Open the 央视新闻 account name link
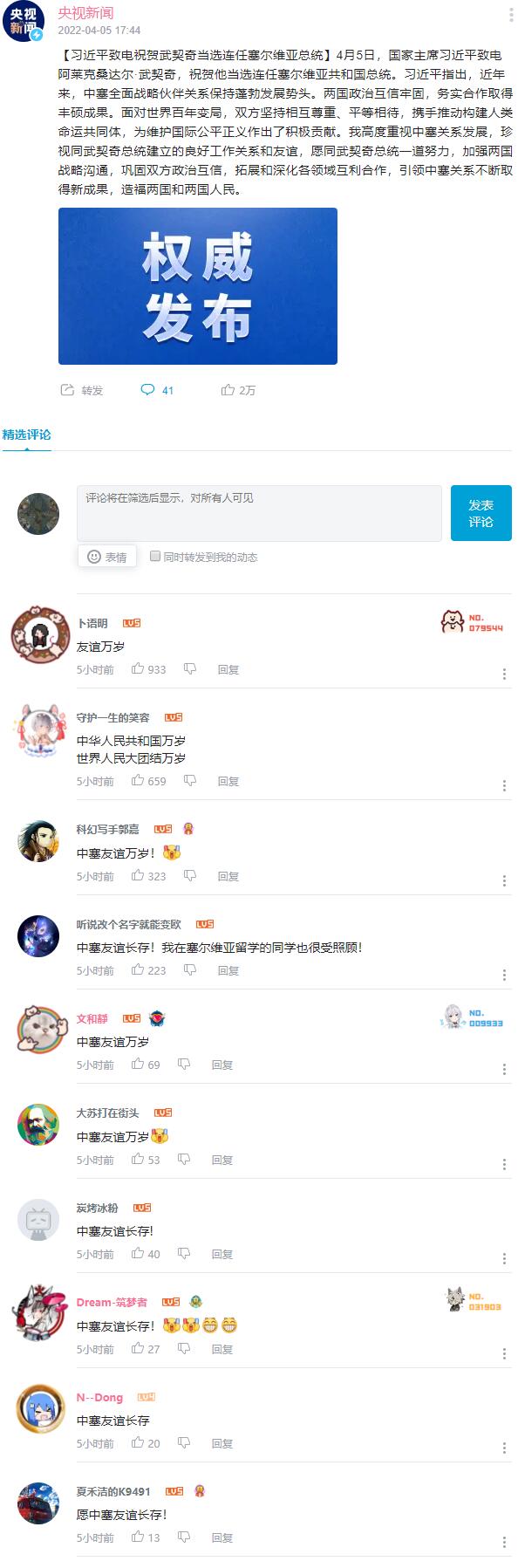 pos(85,13)
